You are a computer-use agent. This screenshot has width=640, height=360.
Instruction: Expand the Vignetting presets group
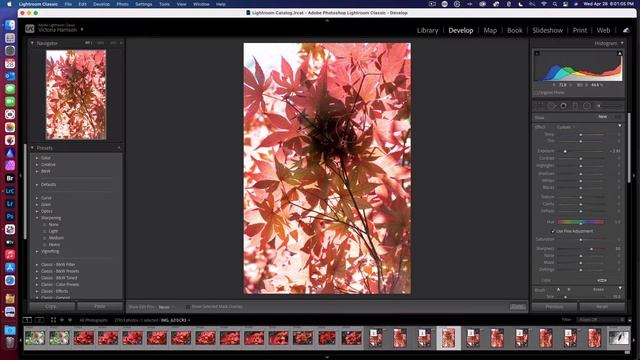pos(37,251)
